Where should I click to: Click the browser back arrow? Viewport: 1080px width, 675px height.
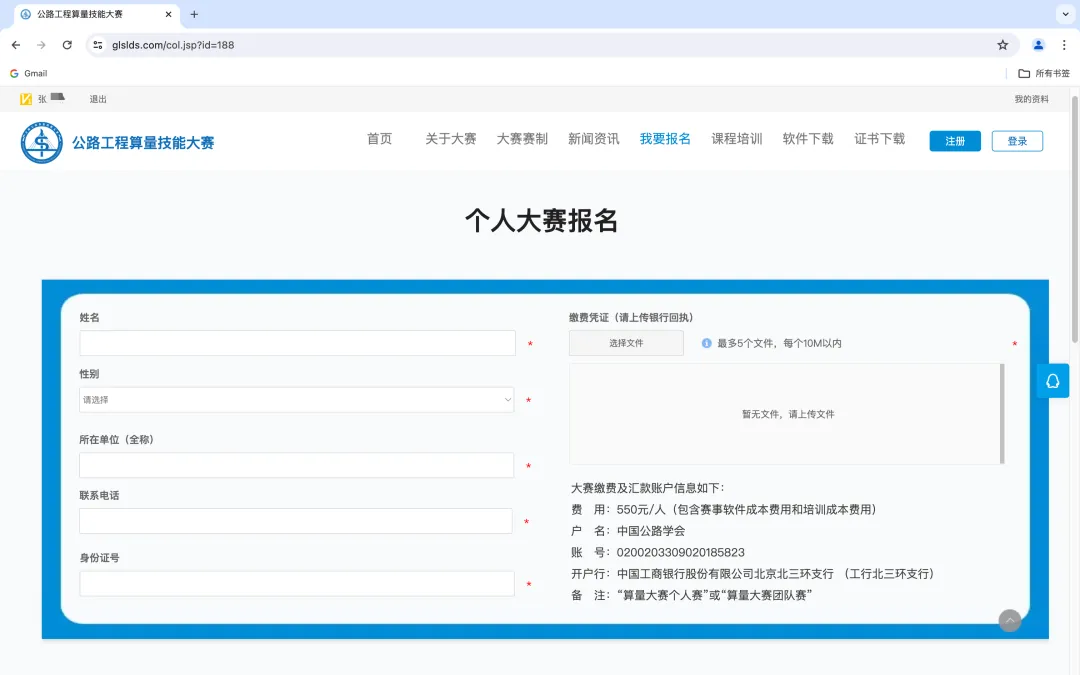[15, 44]
